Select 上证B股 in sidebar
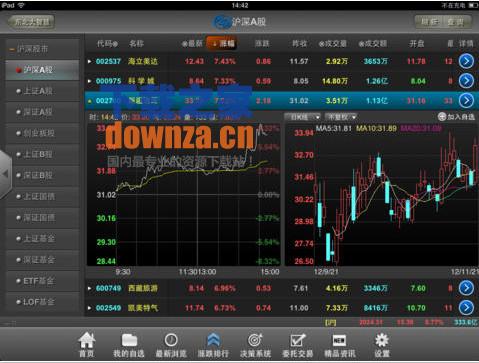The width and height of the screenshot is (479, 363). coord(42,154)
